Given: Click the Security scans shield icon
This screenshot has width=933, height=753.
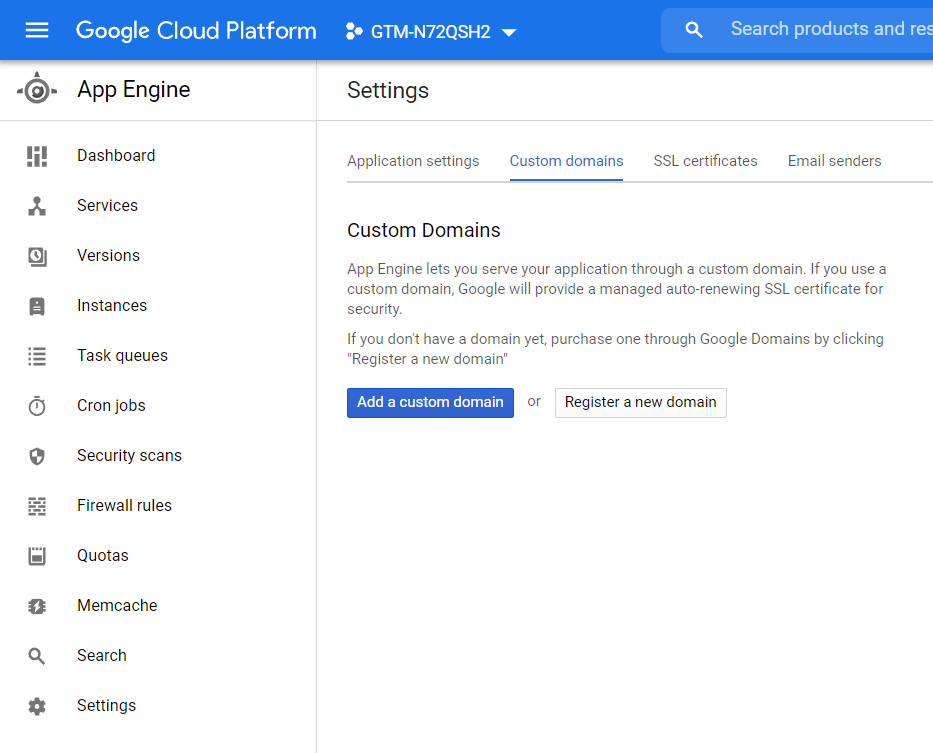Looking at the screenshot, I should pyautogui.click(x=37, y=456).
